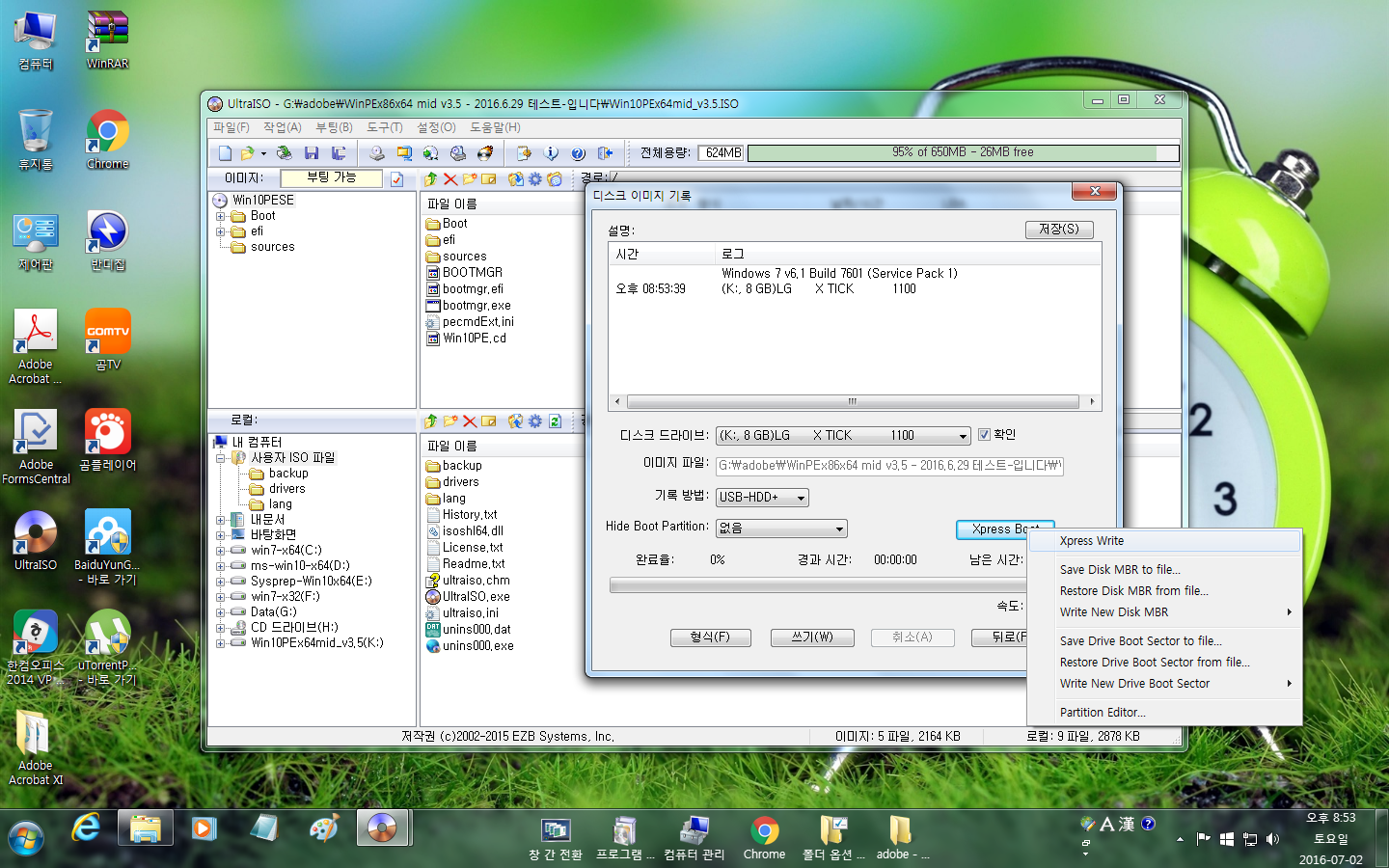Open Write New Drive Boot Sector submenu
Image resolution: width=1389 pixels, height=868 pixels.
click(1164, 684)
